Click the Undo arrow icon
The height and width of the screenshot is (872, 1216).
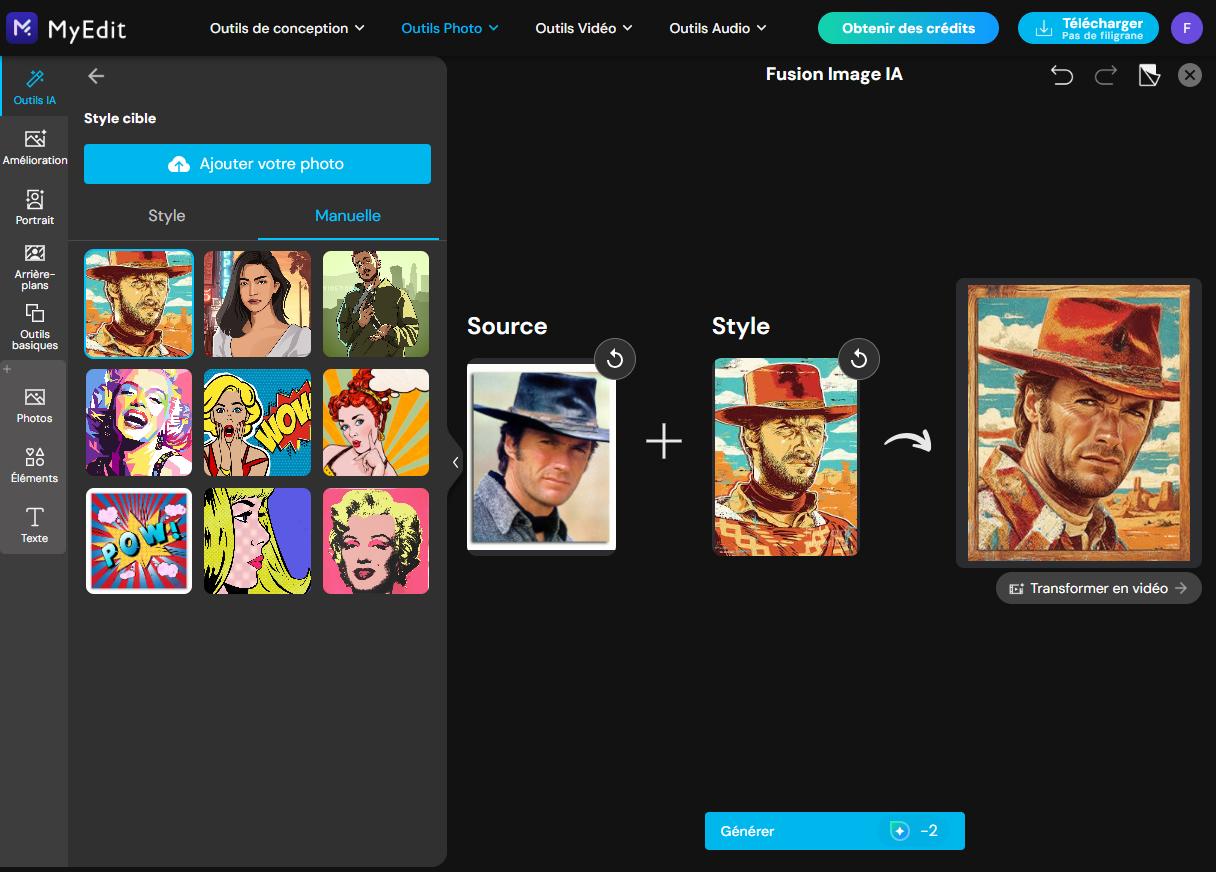pyautogui.click(x=1062, y=75)
